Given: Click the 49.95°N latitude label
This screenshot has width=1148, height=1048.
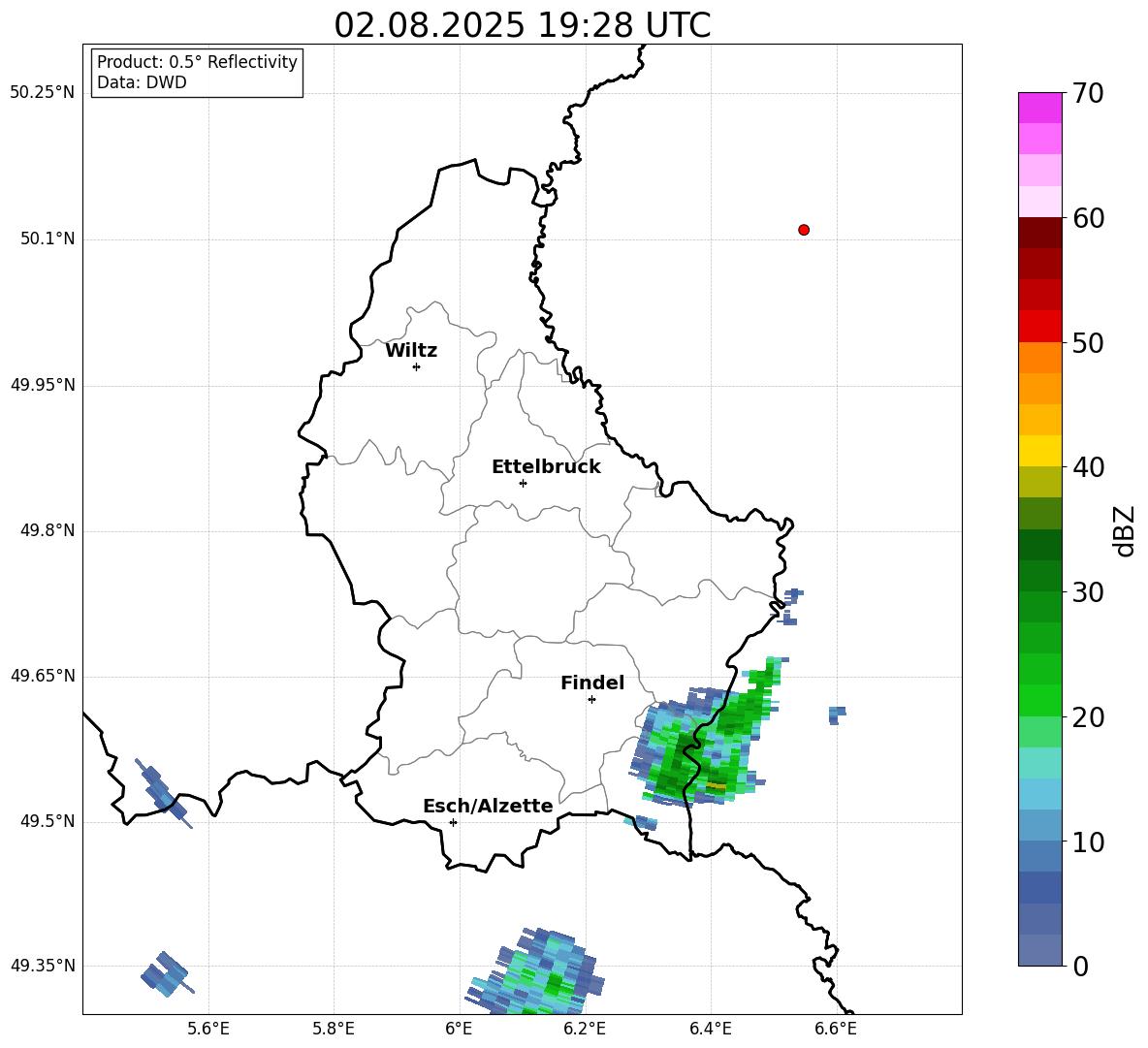Looking at the screenshot, I should [42, 384].
